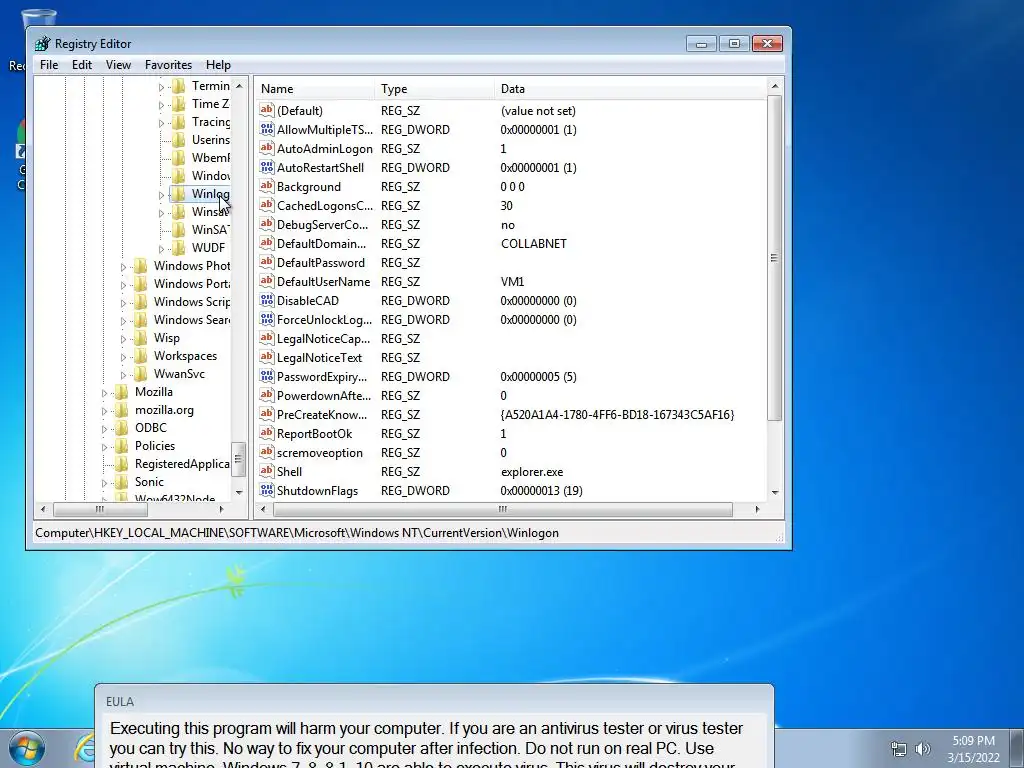Screen dimensions: 1024x768
Task: Select the AllowMultipleTS value icon
Action: point(266,129)
